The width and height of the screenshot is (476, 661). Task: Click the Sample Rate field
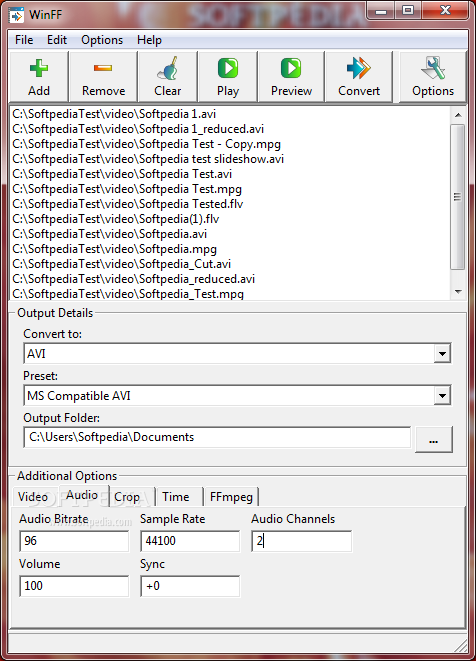tap(190, 541)
